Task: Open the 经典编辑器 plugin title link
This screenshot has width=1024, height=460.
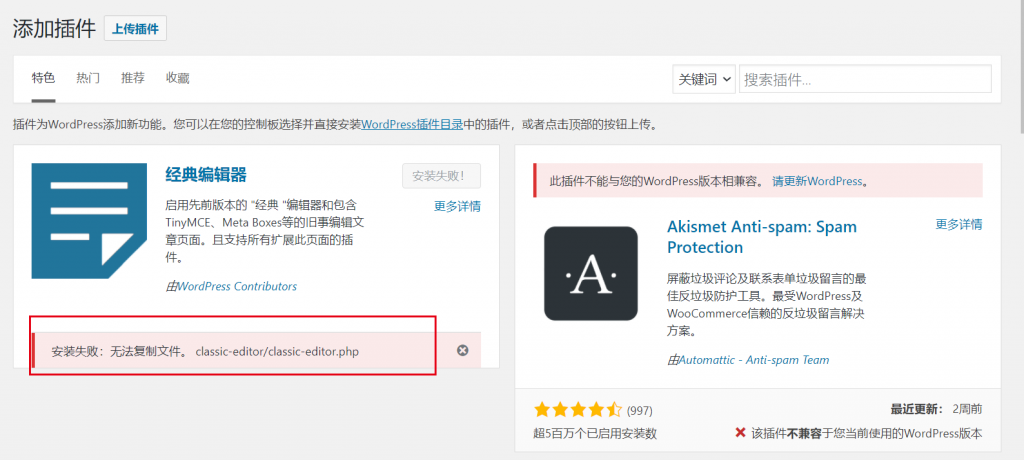Action: [206, 174]
